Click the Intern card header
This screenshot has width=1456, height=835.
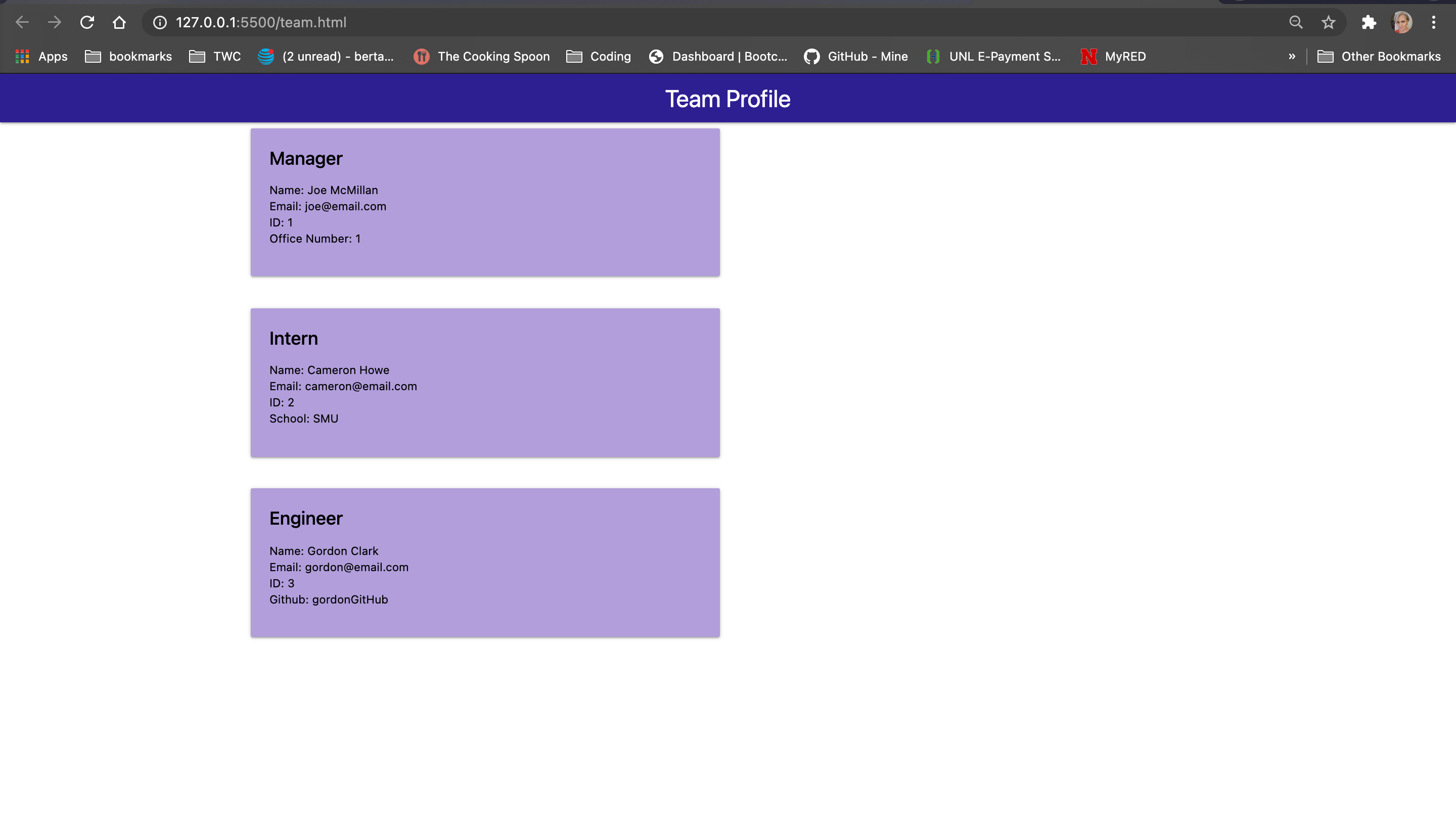(293, 338)
